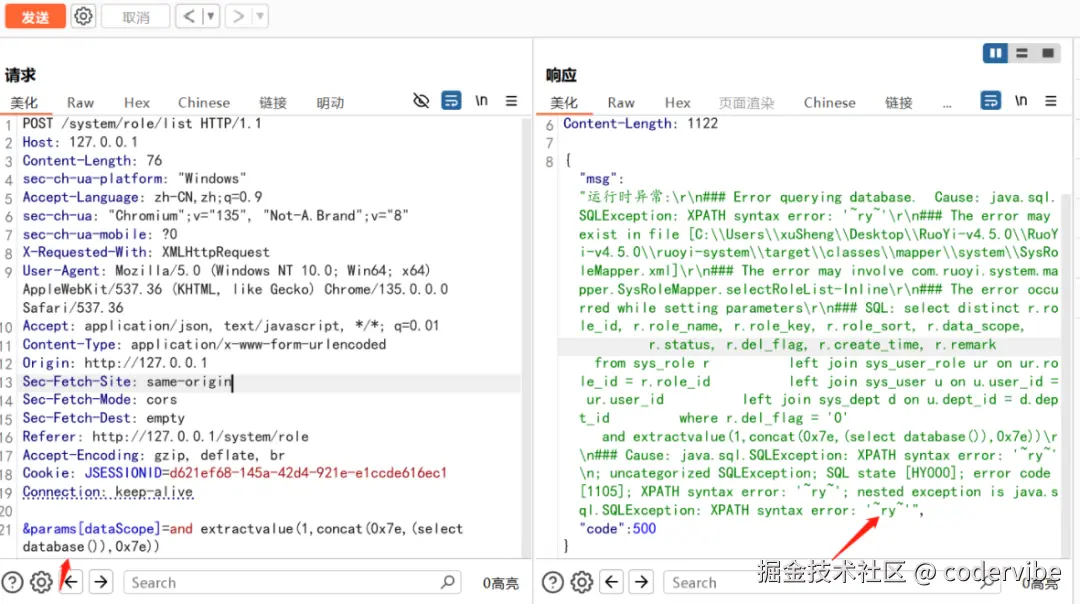
Task: Toggle \n non-printable chars in request panel
Action: [x=481, y=101]
